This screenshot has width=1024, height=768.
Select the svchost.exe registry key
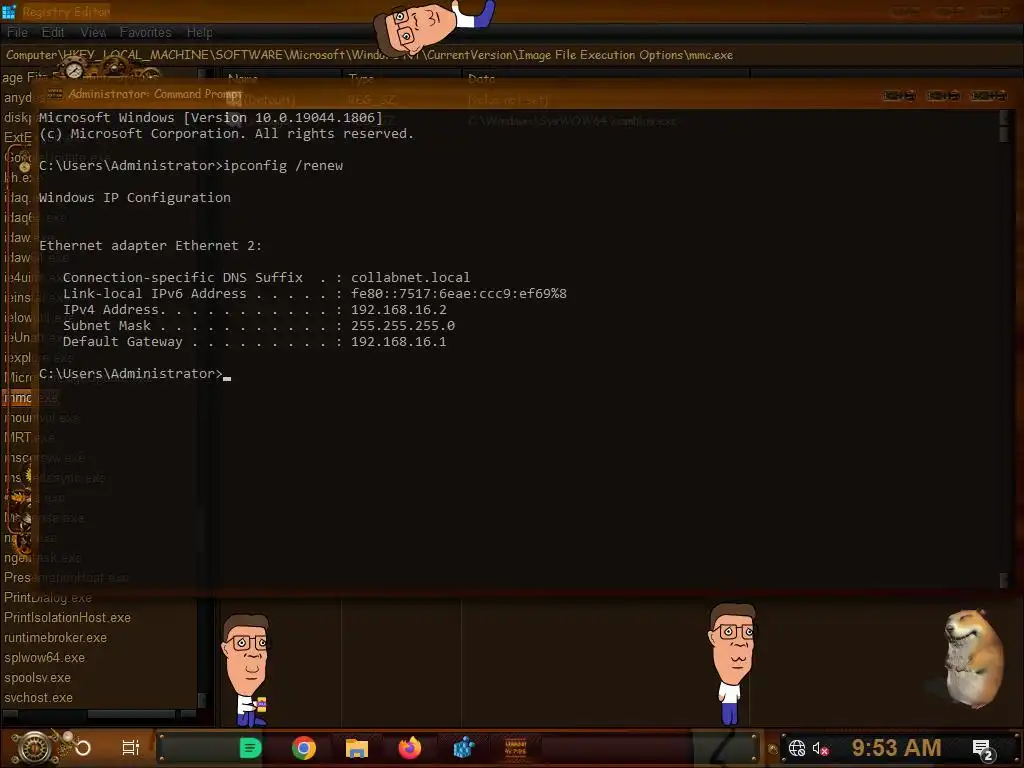point(39,697)
